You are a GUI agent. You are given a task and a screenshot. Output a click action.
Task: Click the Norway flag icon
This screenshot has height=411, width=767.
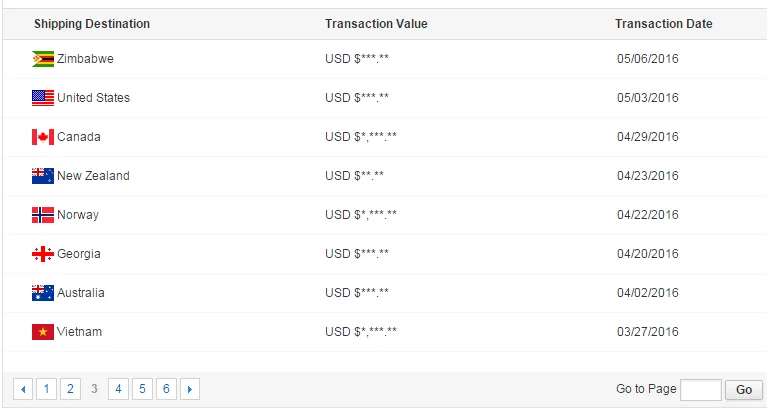pos(43,215)
